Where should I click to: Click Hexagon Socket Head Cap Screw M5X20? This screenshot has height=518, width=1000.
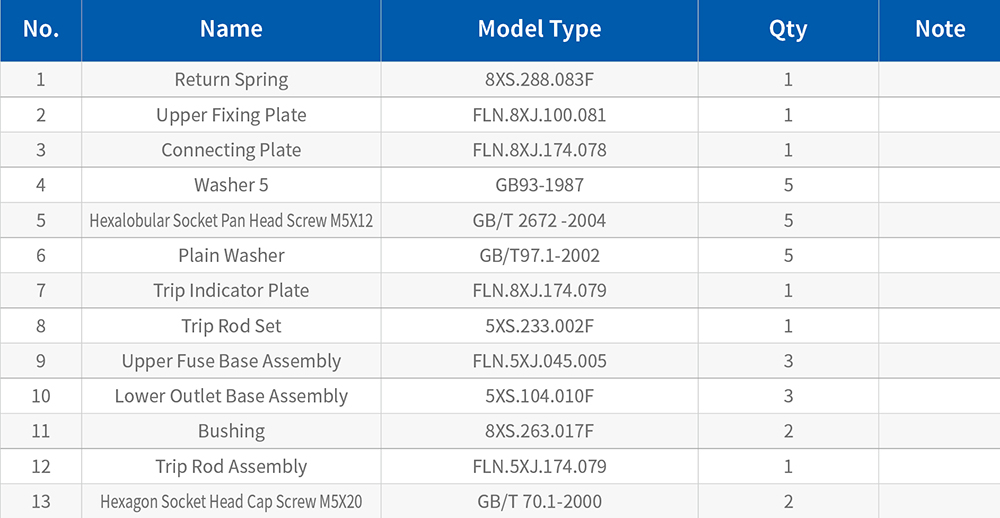231,502
